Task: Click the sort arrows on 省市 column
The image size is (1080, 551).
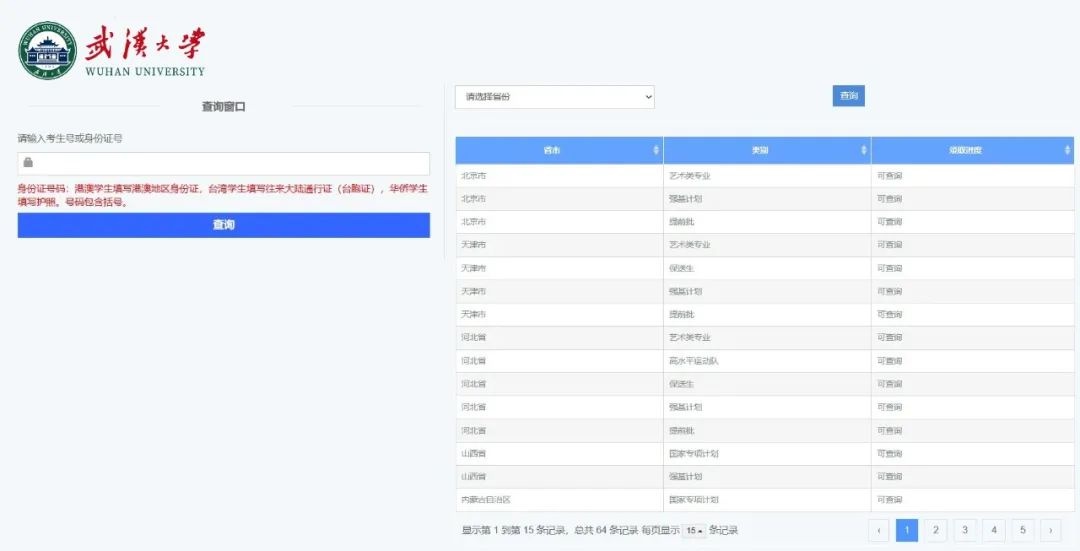Action: (656, 150)
